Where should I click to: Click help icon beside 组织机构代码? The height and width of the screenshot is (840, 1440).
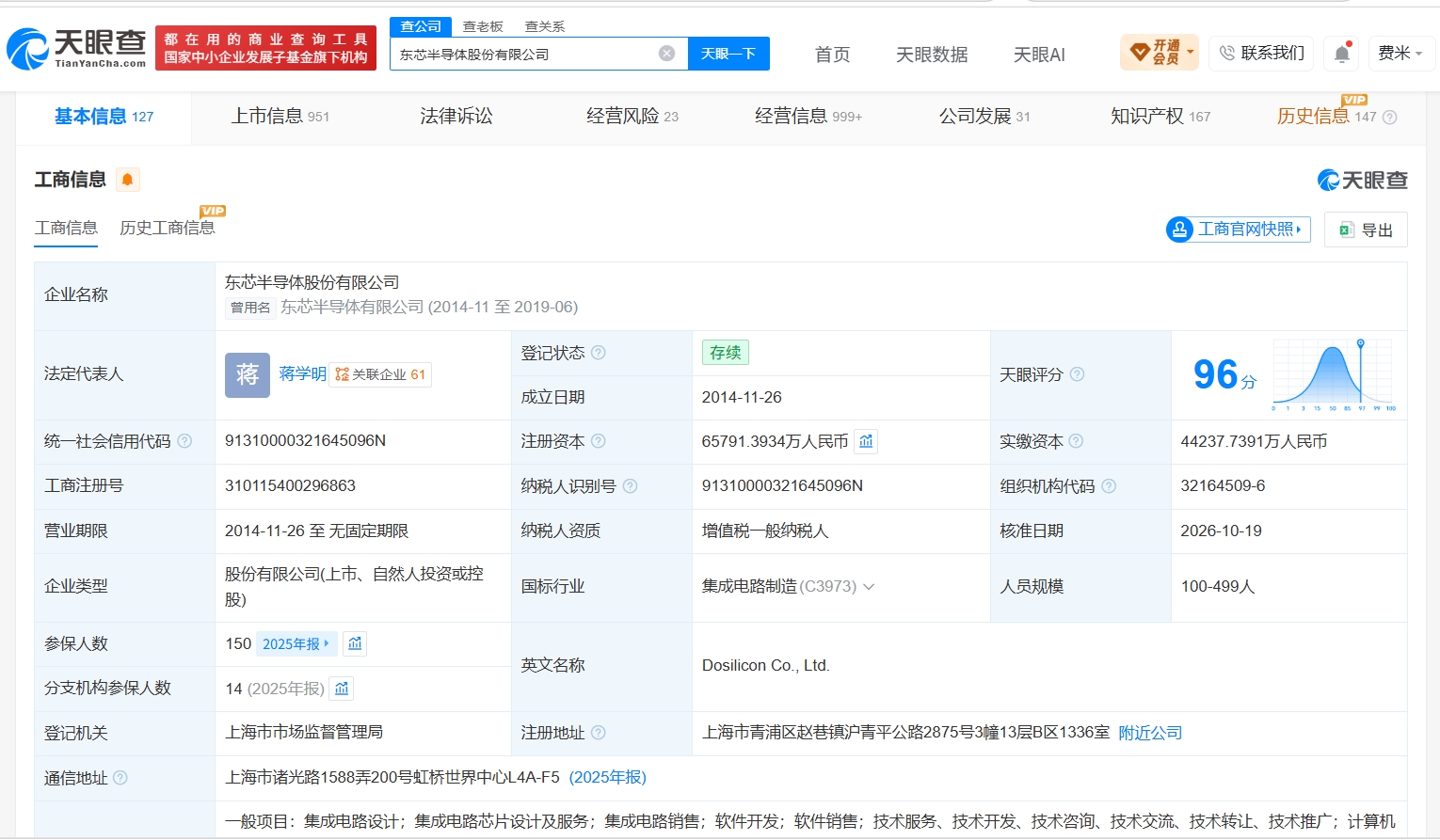tap(1109, 486)
